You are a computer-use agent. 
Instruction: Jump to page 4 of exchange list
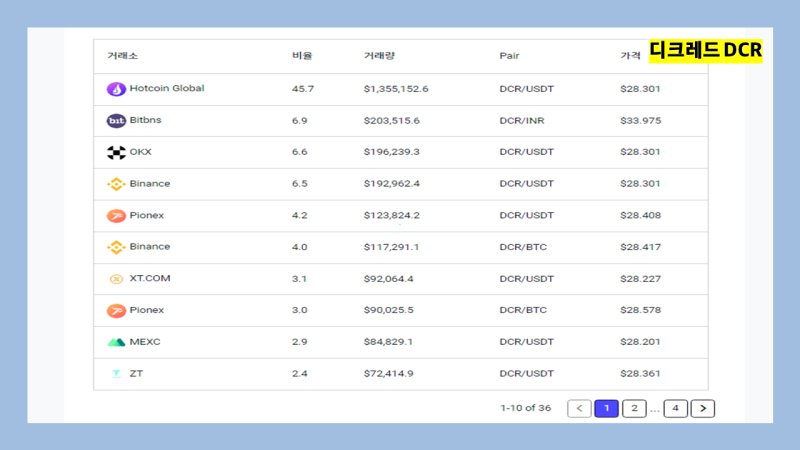676,408
